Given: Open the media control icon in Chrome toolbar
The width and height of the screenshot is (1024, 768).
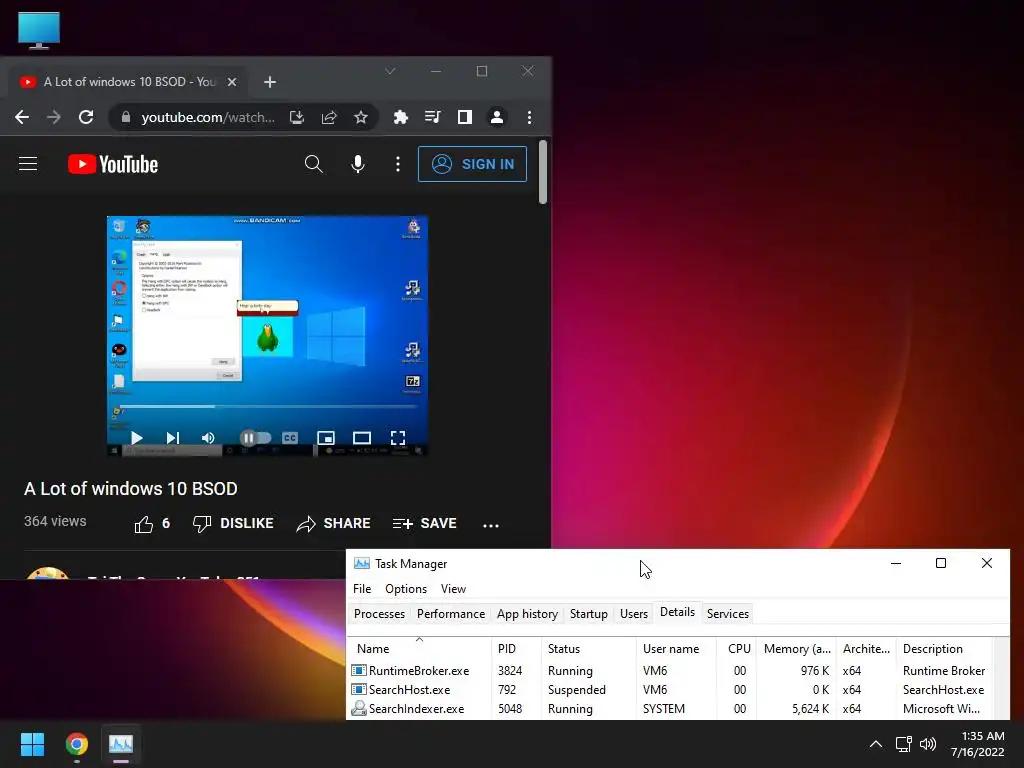Looking at the screenshot, I should coord(432,118).
